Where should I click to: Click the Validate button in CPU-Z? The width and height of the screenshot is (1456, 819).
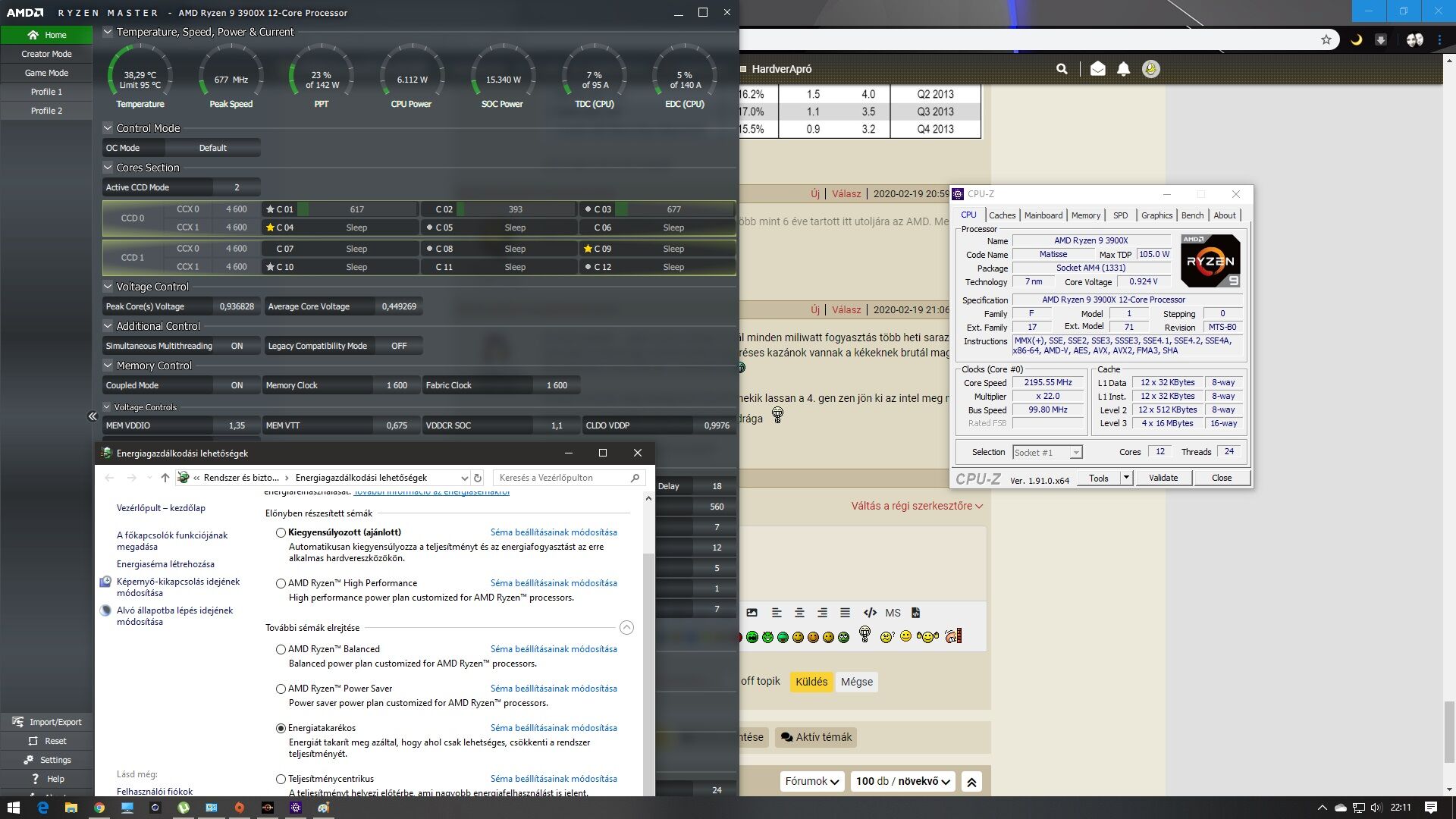click(x=1163, y=478)
